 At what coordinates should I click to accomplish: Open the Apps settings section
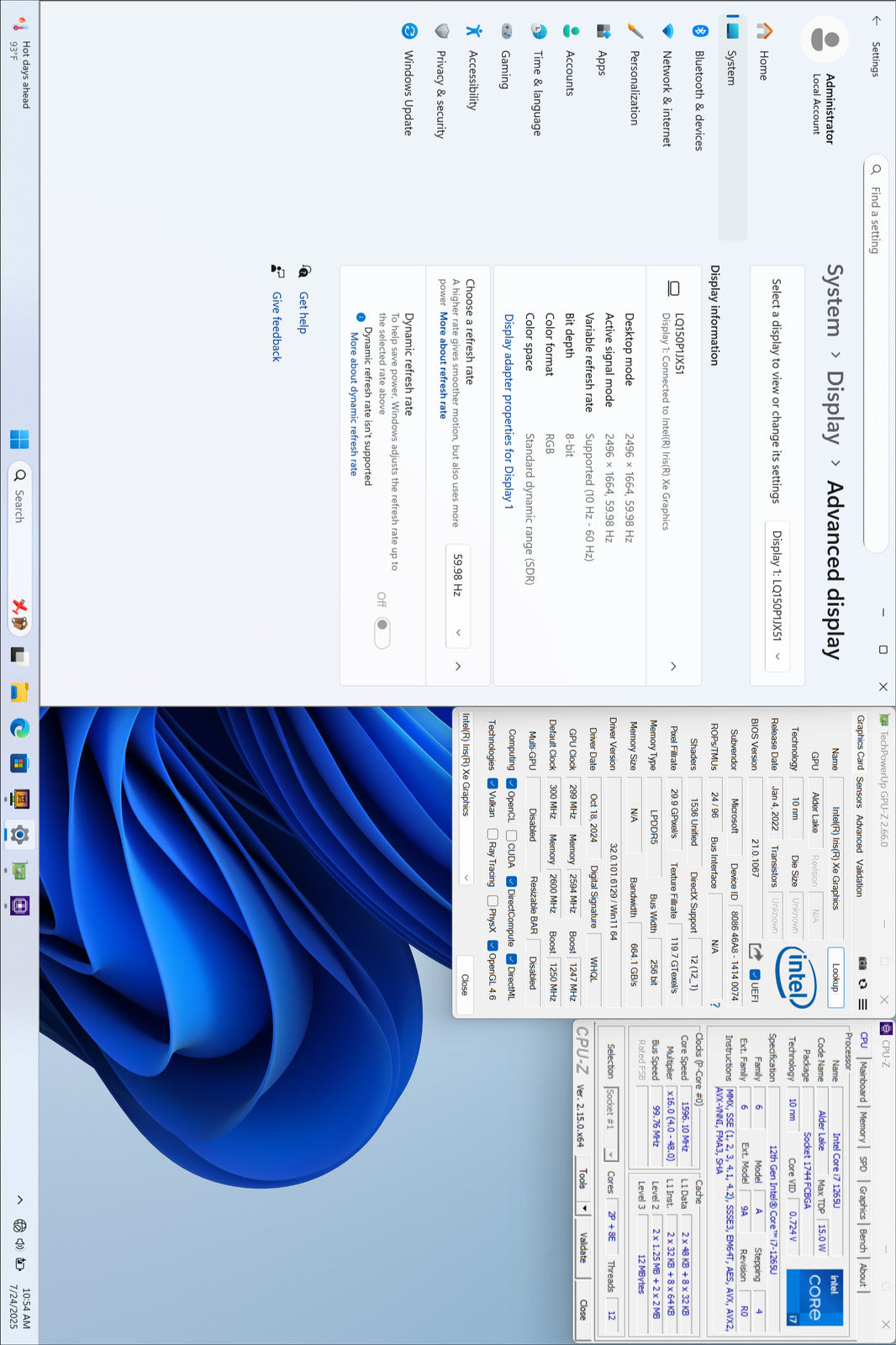[x=602, y=50]
